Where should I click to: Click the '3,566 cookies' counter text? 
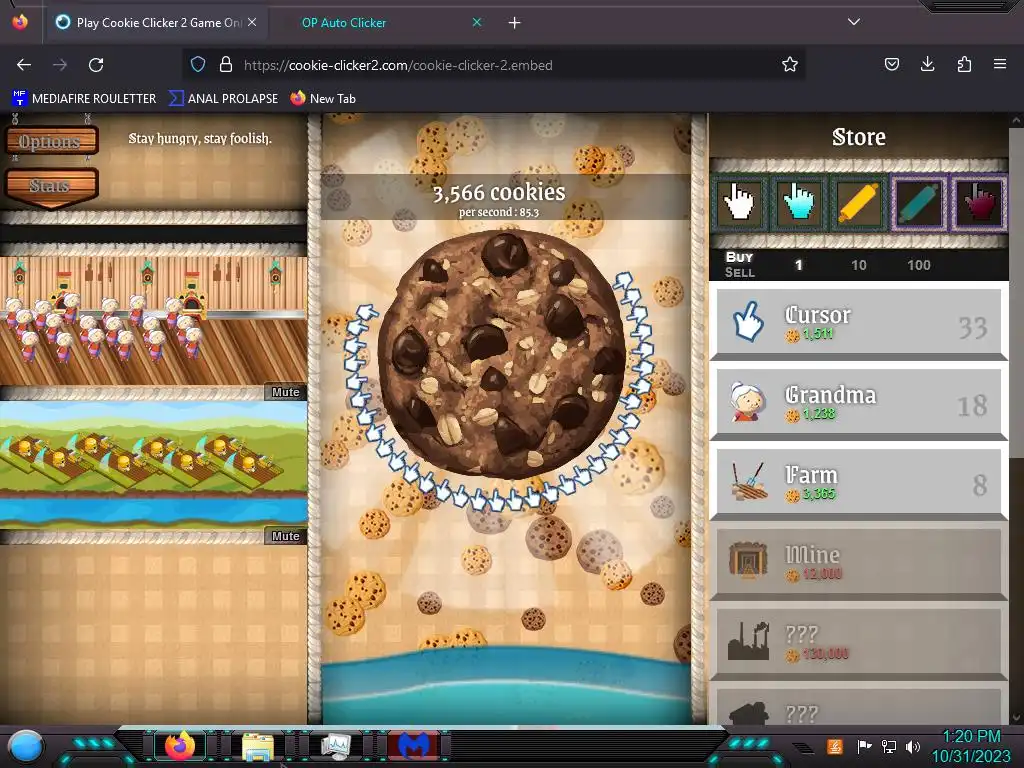499,192
